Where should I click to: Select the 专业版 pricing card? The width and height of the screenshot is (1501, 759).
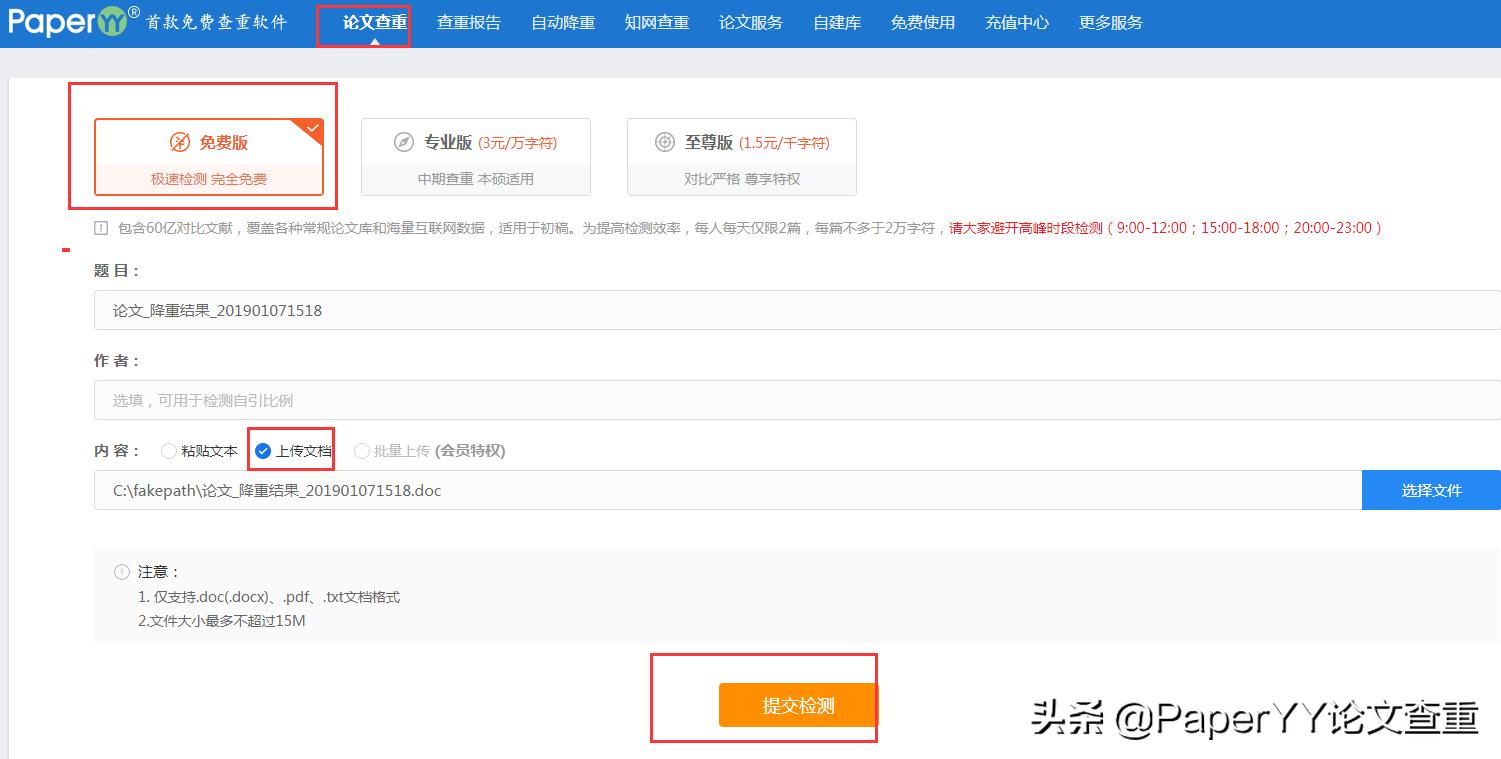475,156
